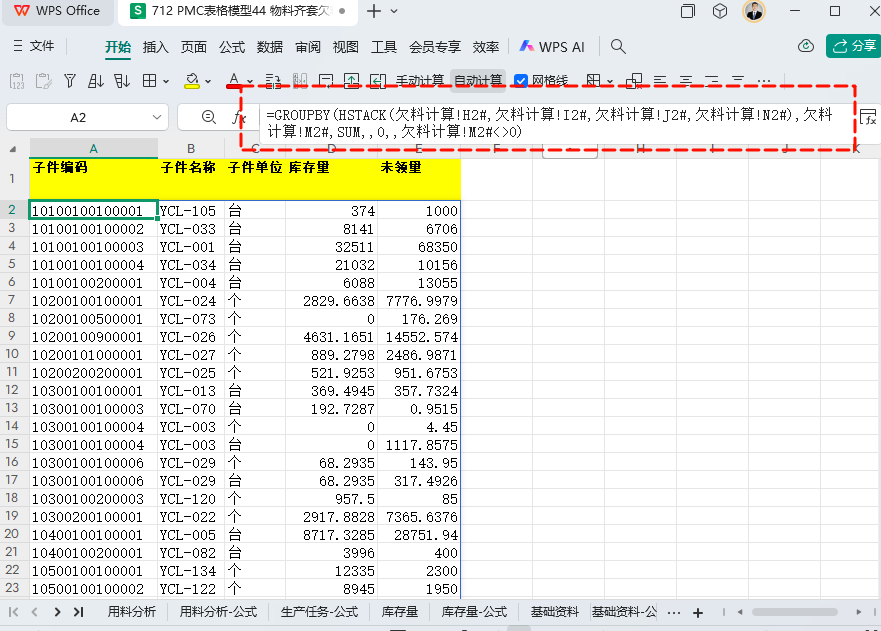Image resolution: width=881 pixels, height=631 pixels.
Task: Click the horizontal scrollbar thumb
Action: pos(794,612)
